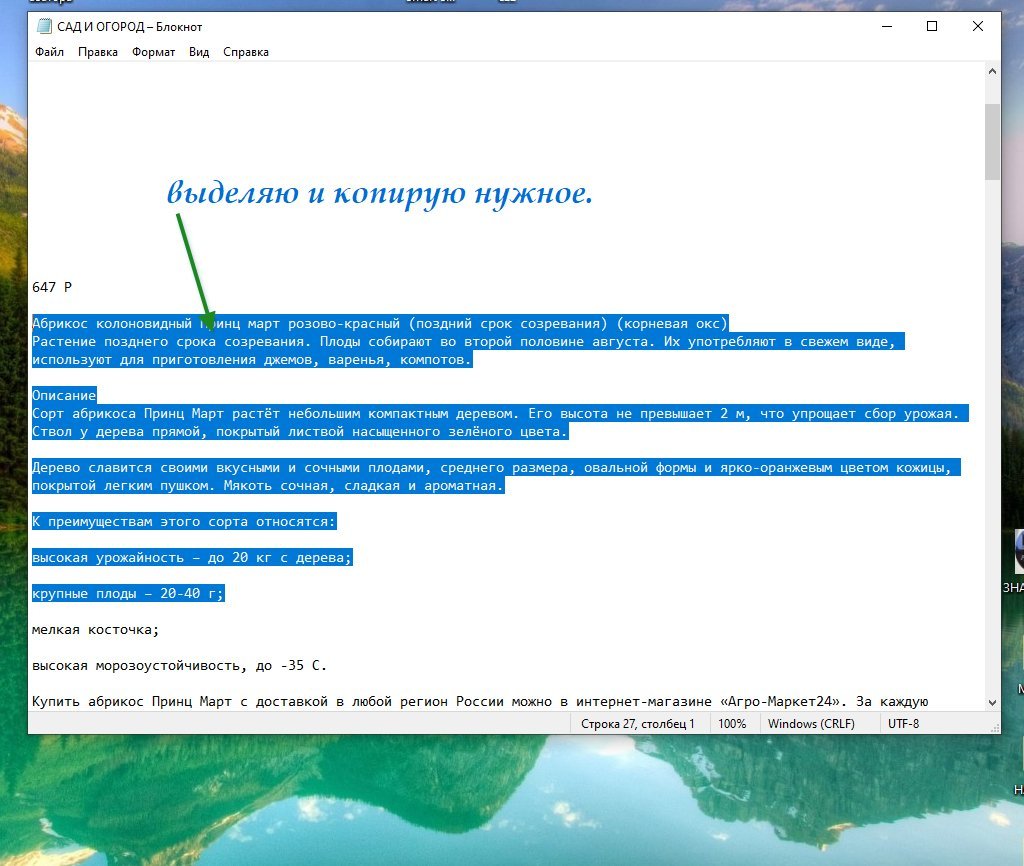Click the Windows (CRLF) status bar field
This screenshot has height=866, width=1024.
pyautogui.click(x=811, y=724)
